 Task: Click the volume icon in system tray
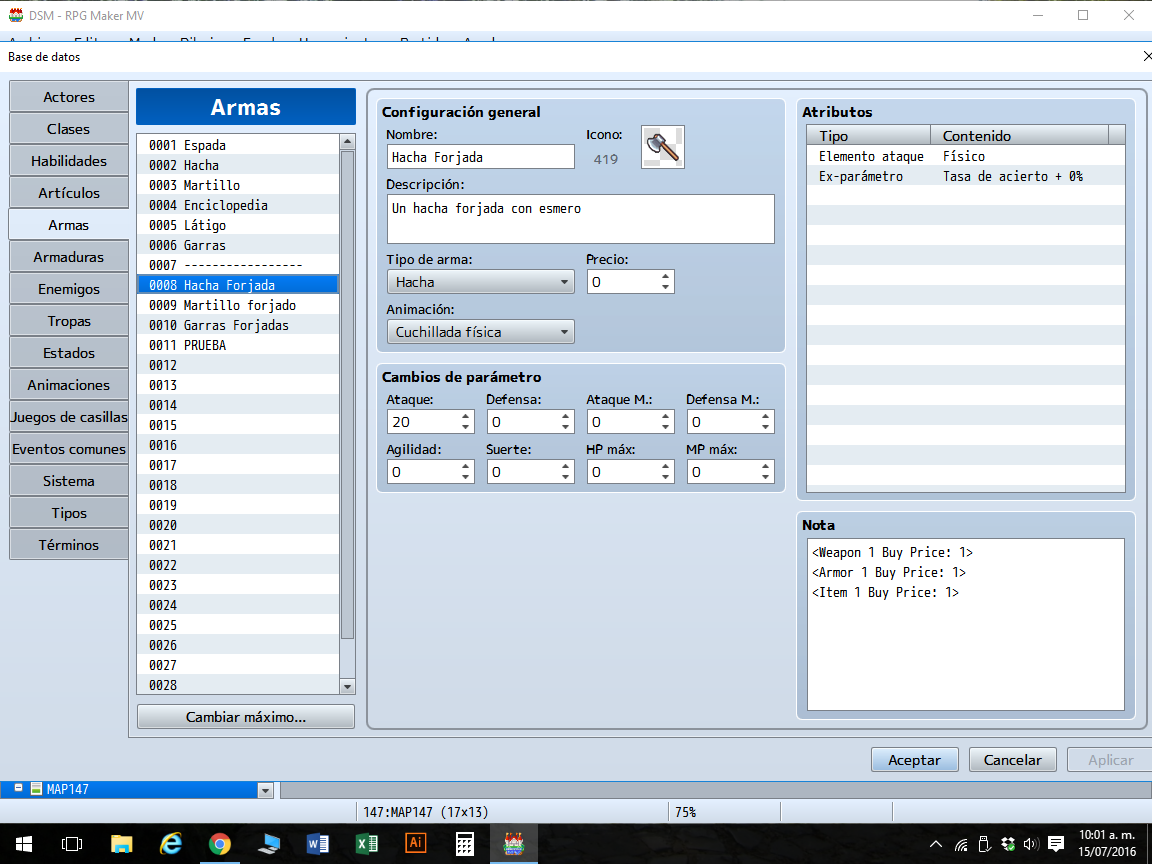[1031, 844]
